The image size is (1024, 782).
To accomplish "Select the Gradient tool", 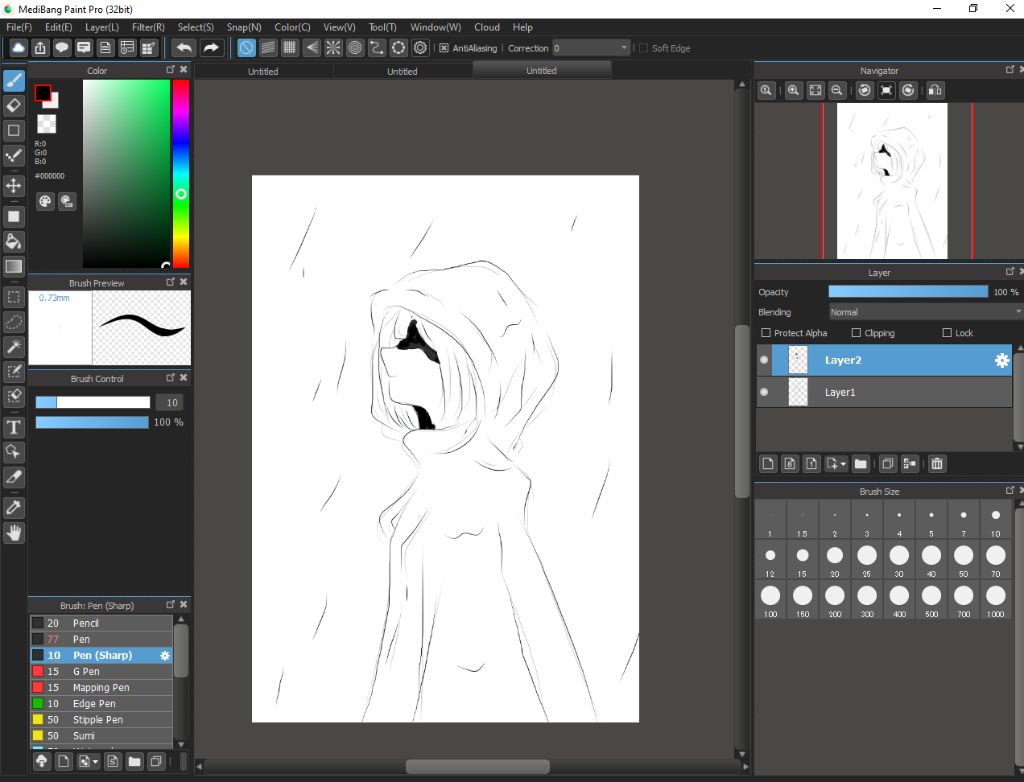I will [14, 267].
